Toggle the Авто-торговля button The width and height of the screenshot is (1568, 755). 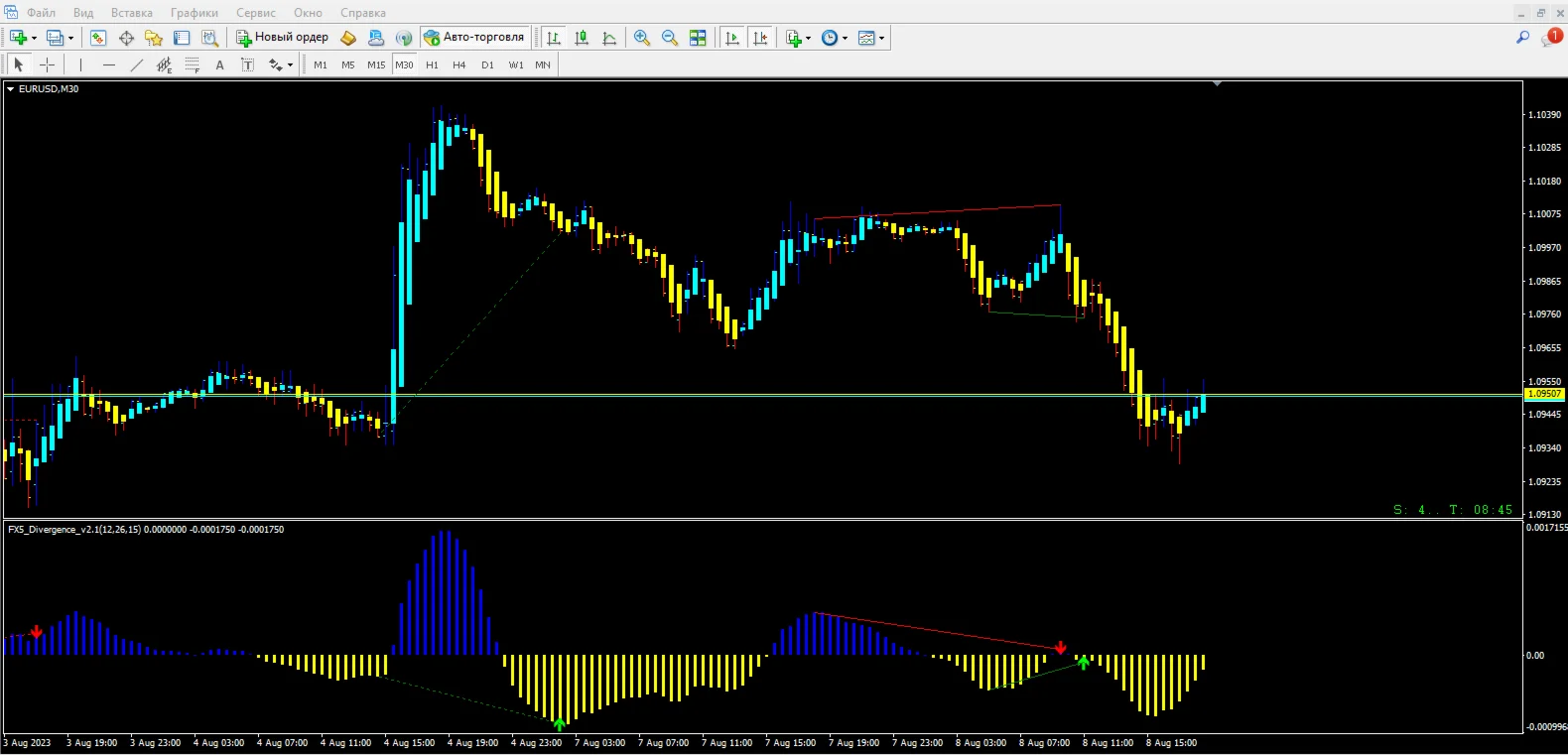pyautogui.click(x=474, y=38)
